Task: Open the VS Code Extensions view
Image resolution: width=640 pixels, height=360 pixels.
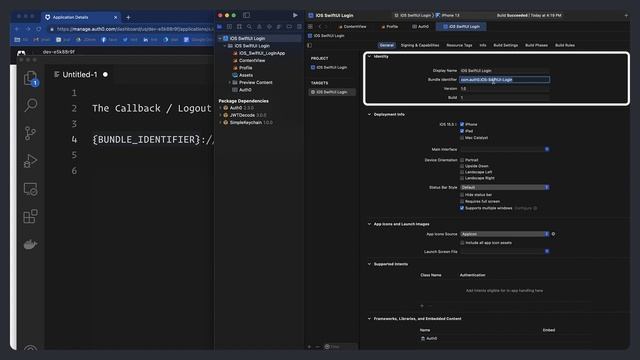Action: [x=31, y=216]
